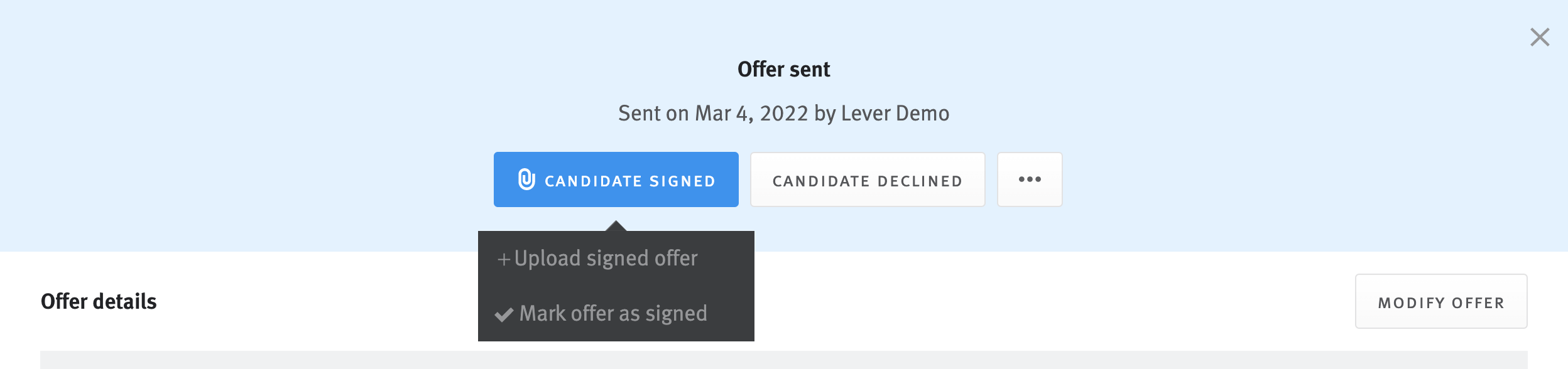Collapse the signed offer dropdown menu
This screenshot has width=1568, height=369.
(617, 180)
